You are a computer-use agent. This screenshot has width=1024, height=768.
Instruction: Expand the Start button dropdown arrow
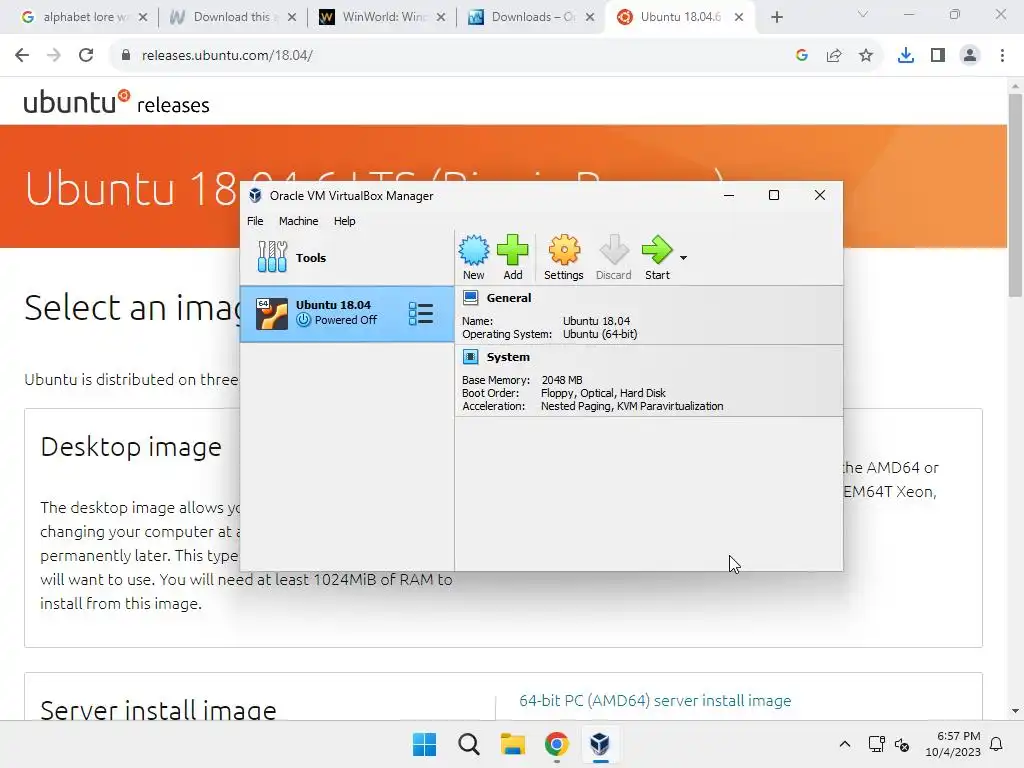click(x=683, y=258)
